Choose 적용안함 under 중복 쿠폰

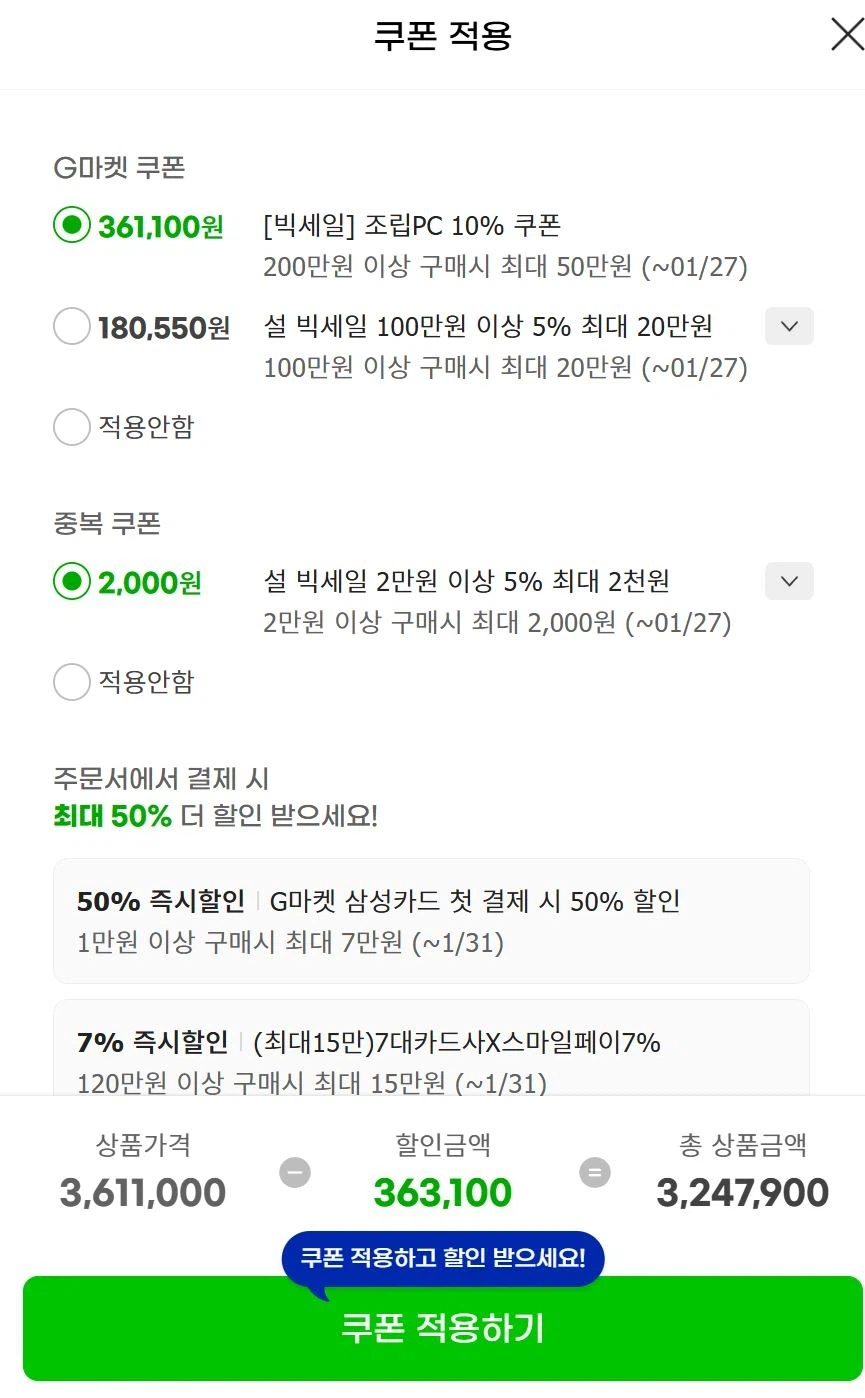tap(72, 682)
